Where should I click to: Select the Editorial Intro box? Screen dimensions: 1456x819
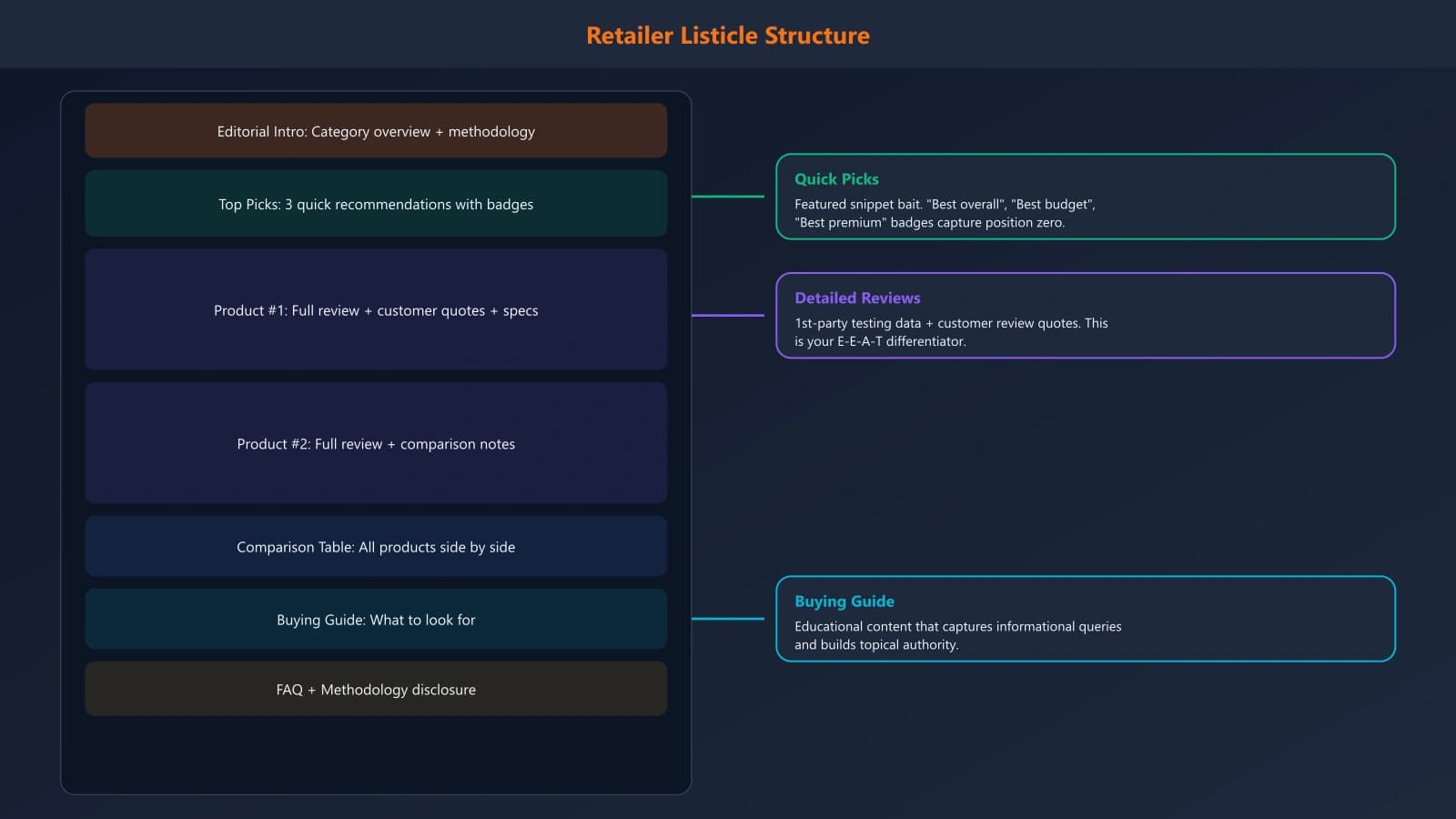coord(376,131)
